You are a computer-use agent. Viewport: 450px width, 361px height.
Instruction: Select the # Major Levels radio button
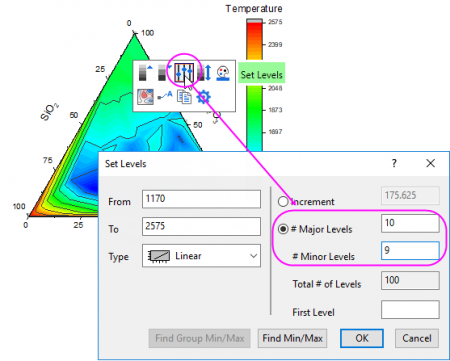pyautogui.click(x=283, y=229)
